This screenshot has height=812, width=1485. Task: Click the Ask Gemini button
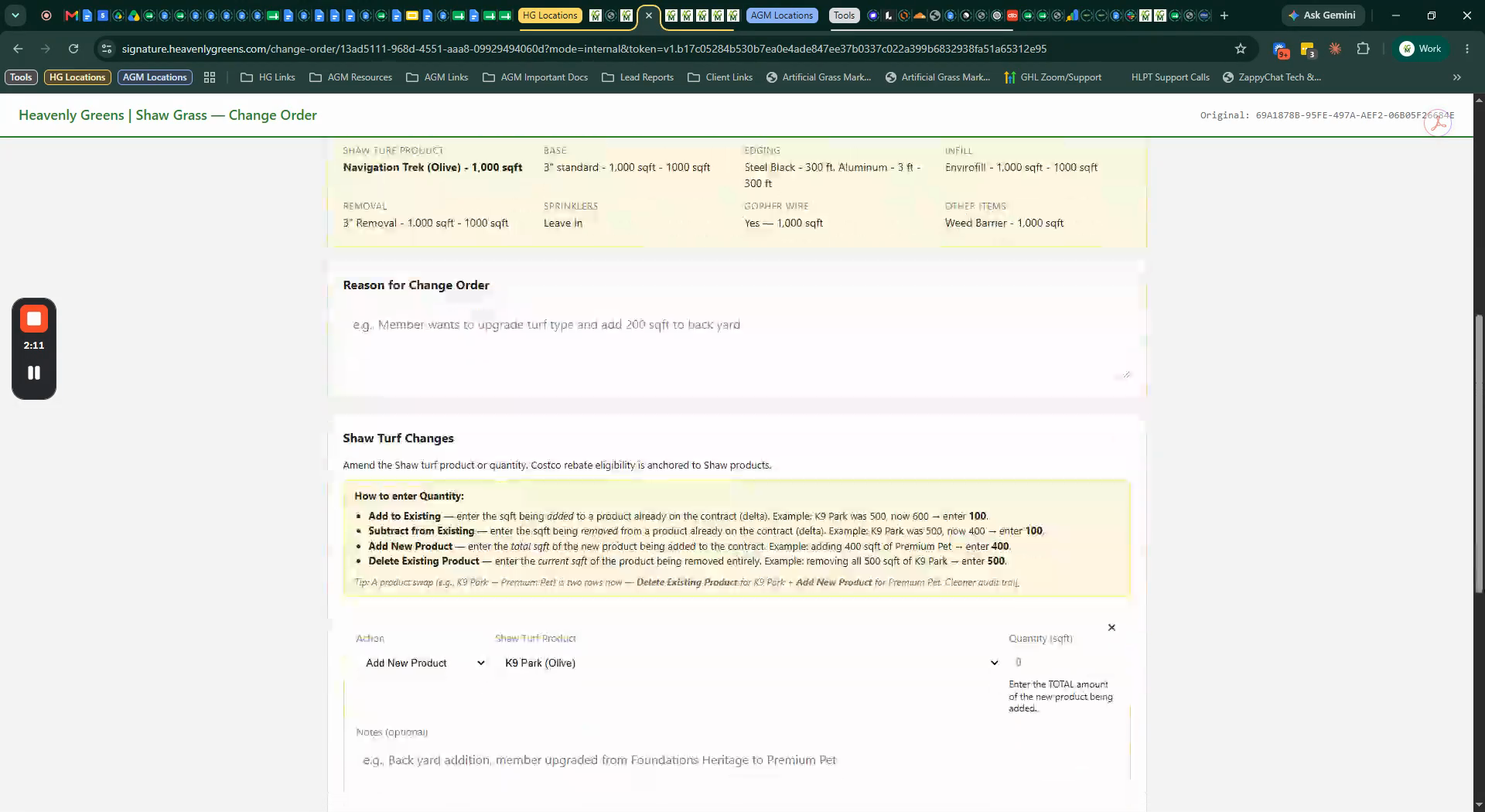(x=1323, y=15)
